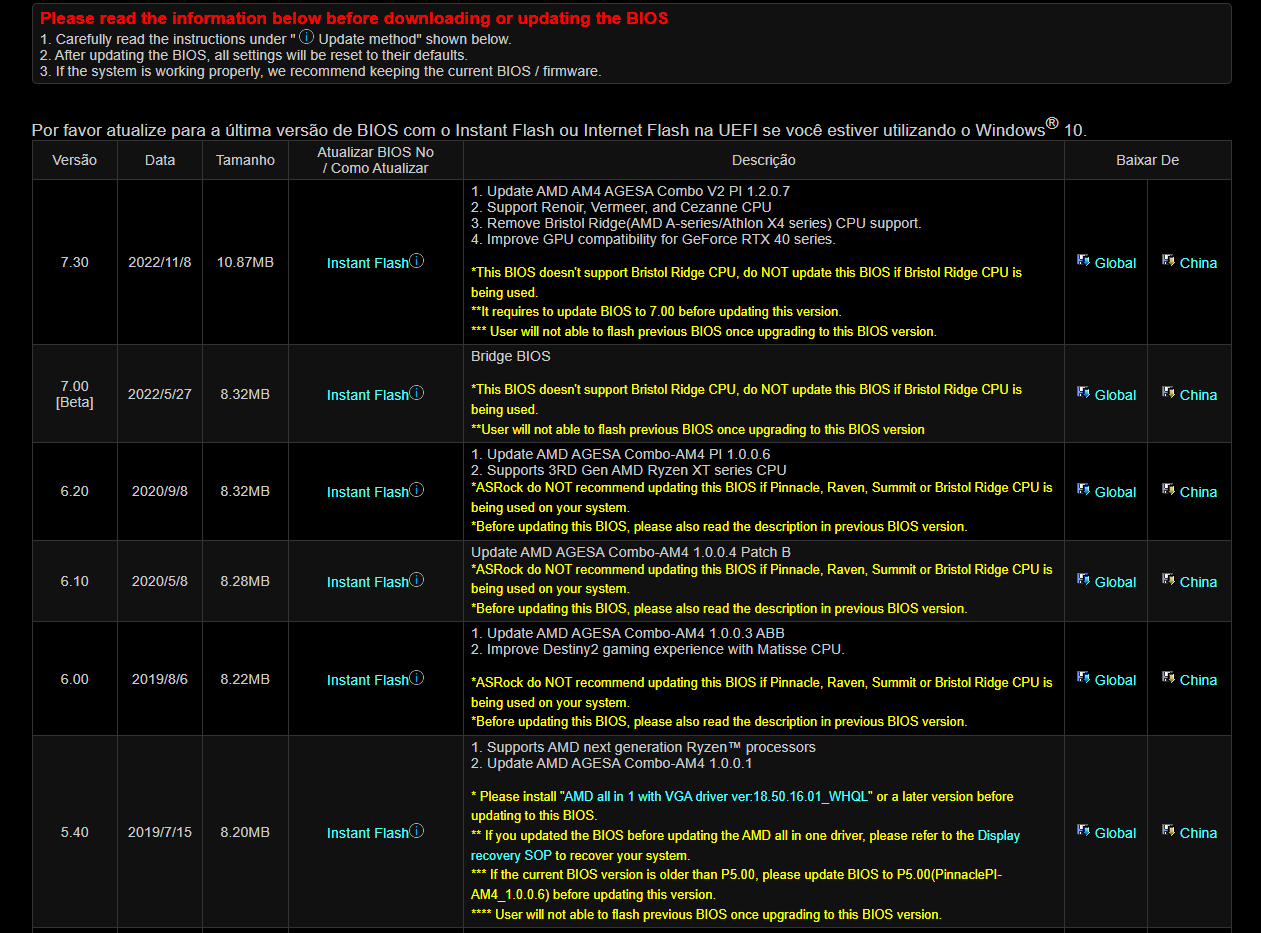Image resolution: width=1261 pixels, height=933 pixels.
Task: Click the Data column header
Action: click(160, 160)
